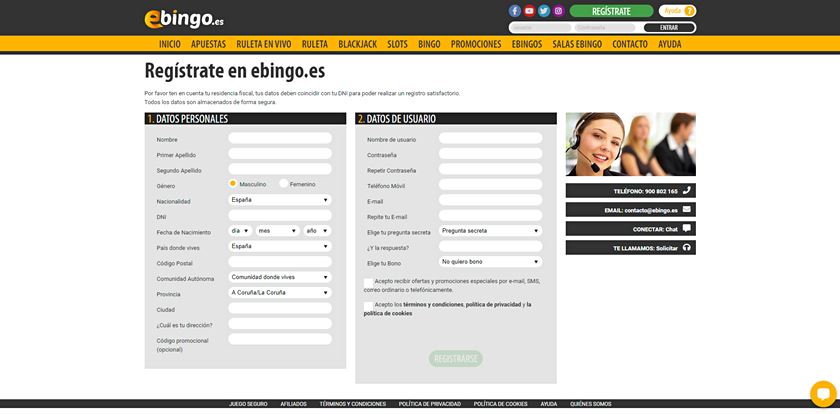Open the Provincia dropdown
The height and width of the screenshot is (414, 840).
[280, 293]
